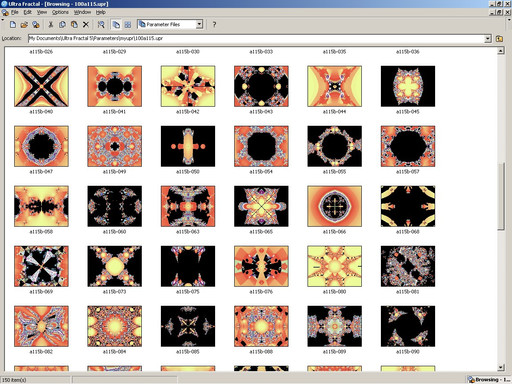This screenshot has width=512, height=384.
Task: Open the Help menu
Action: (101, 12)
